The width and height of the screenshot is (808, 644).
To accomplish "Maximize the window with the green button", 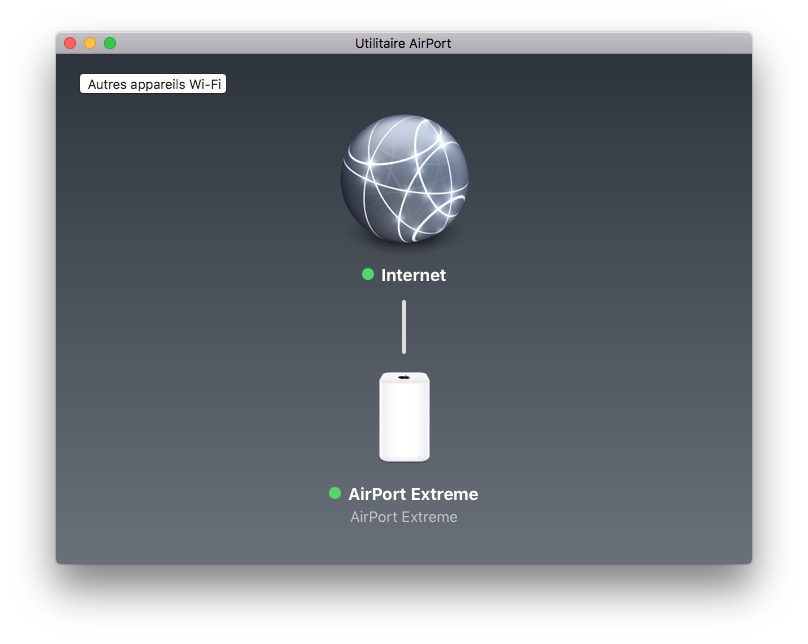I will pyautogui.click(x=110, y=43).
